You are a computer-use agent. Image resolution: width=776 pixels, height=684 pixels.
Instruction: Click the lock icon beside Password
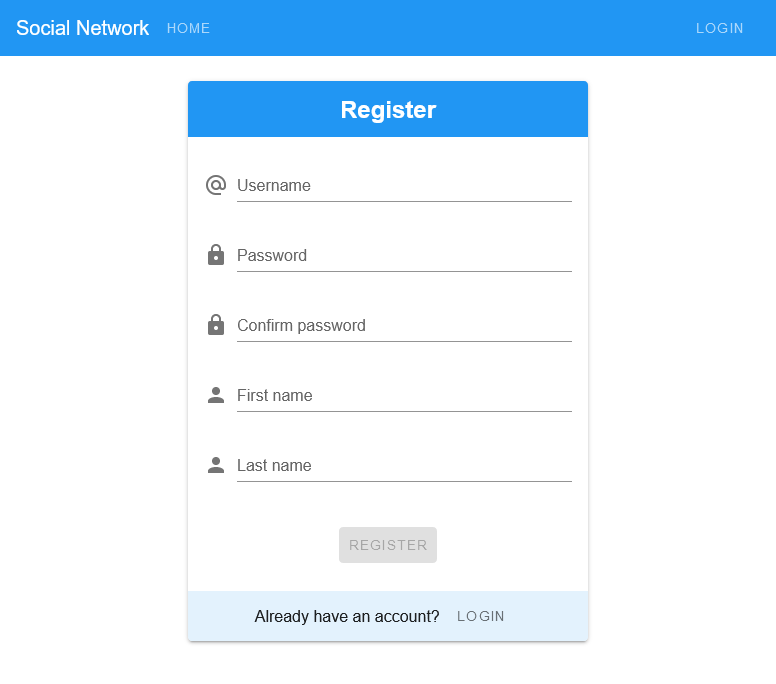coord(216,255)
